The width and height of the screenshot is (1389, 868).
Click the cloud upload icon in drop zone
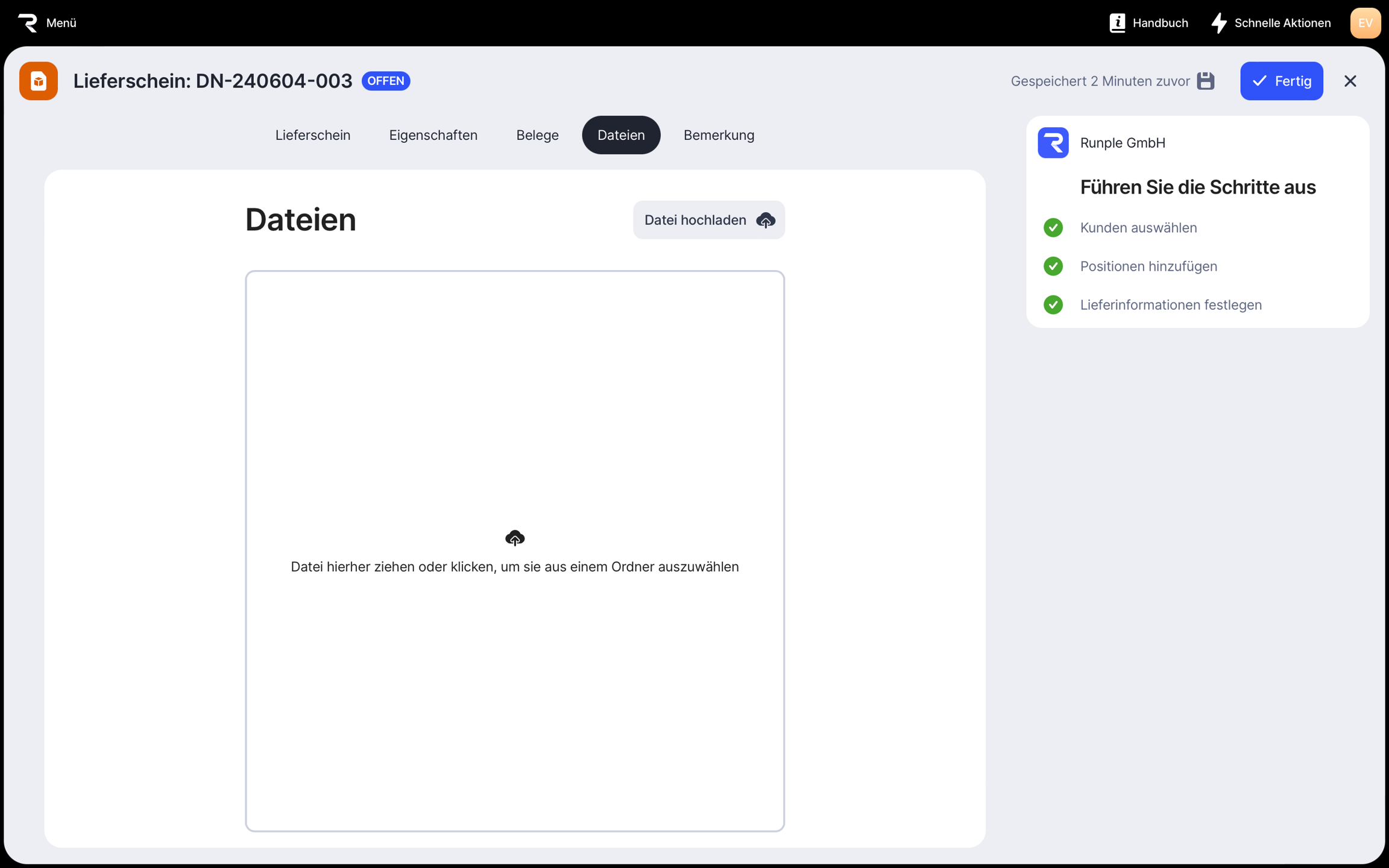click(514, 538)
